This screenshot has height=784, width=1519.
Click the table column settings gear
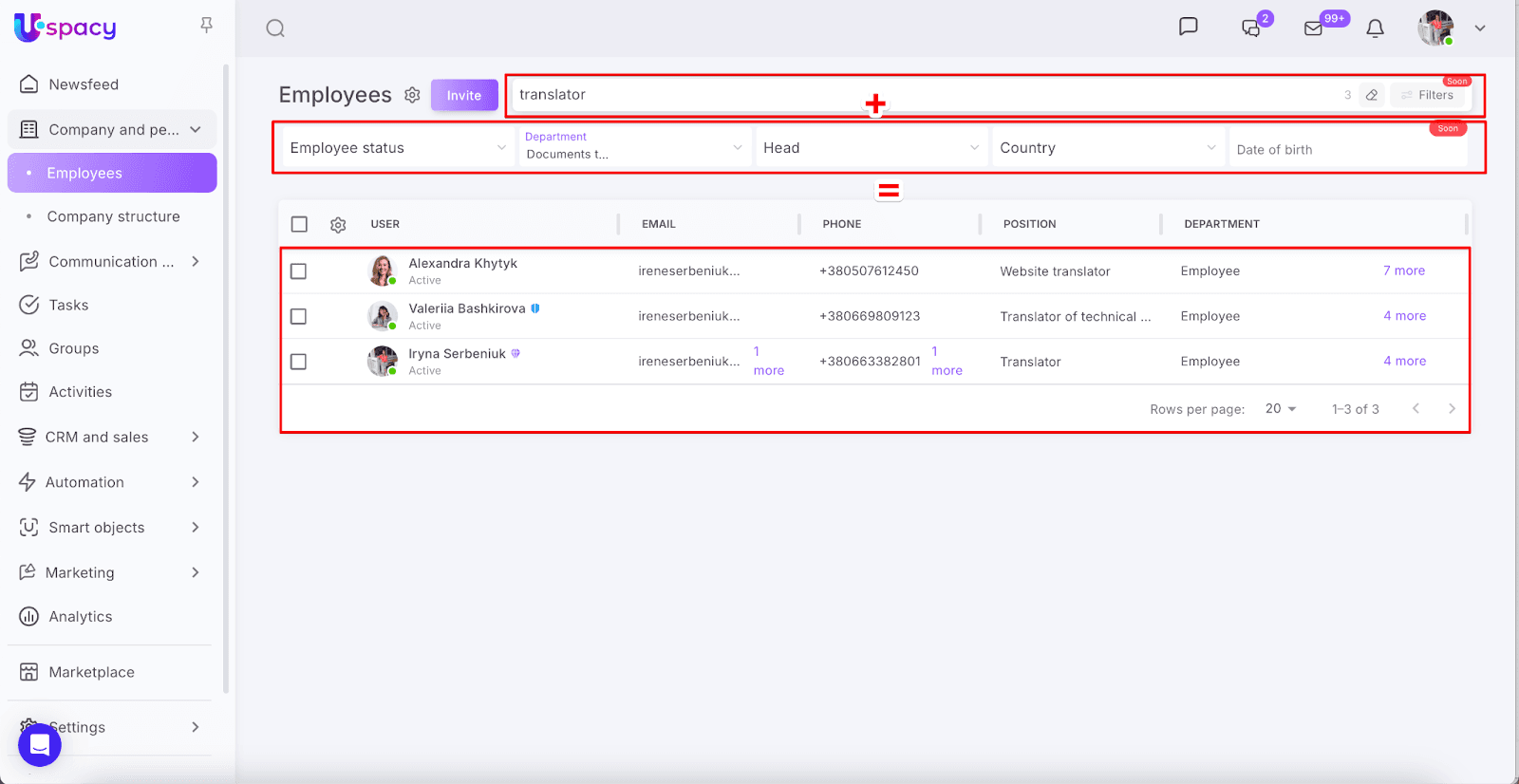pyautogui.click(x=338, y=225)
